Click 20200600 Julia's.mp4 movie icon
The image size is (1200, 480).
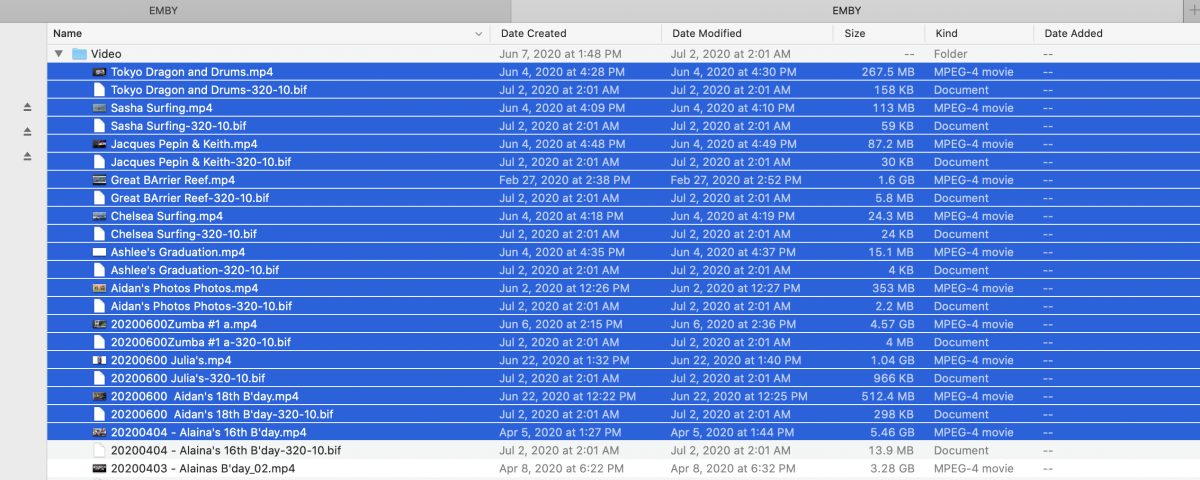(99, 360)
